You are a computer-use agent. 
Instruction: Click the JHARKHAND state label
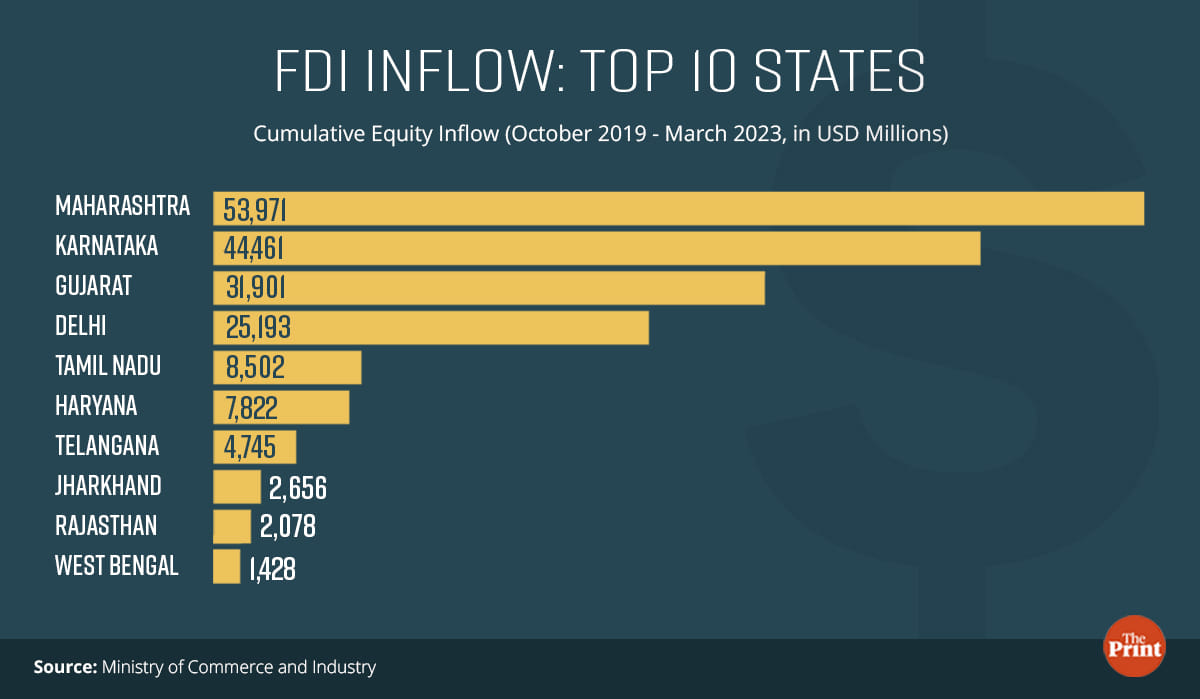pyautogui.click(x=108, y=486)
